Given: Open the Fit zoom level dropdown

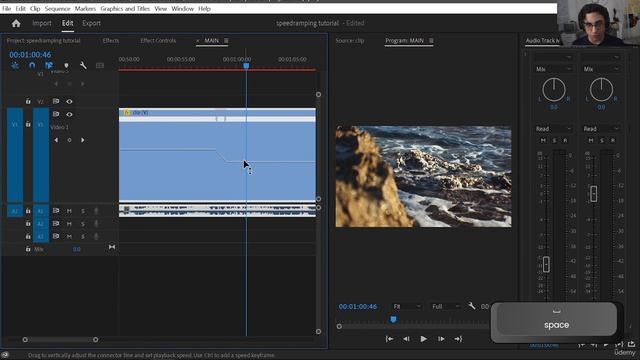Looking at the screenshot, I should click(x=406, y=306).
